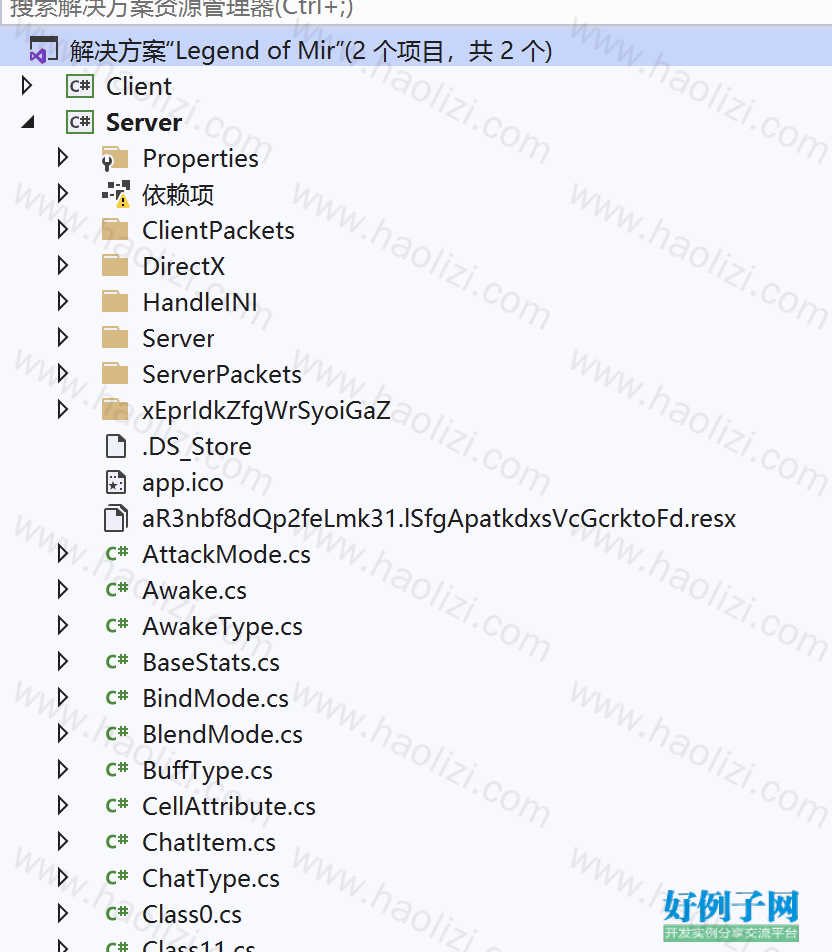The width and height of the screenshot is (832, 952).
Task: Expand the BaseStats.cs file node
Action: (63, 661)
